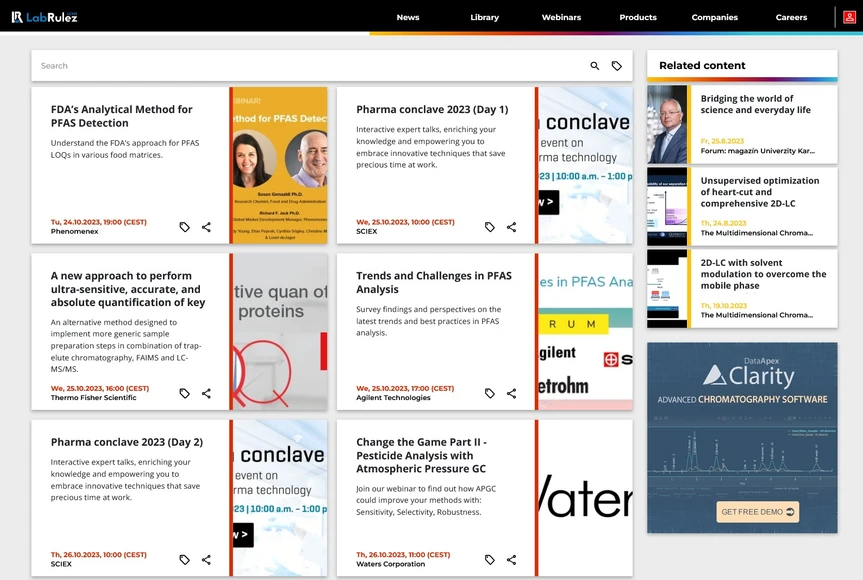Click SCIEX organizer on Day 2 card
Image resolution: width=863 pixels, height=580 pixels.
(61, 564)
